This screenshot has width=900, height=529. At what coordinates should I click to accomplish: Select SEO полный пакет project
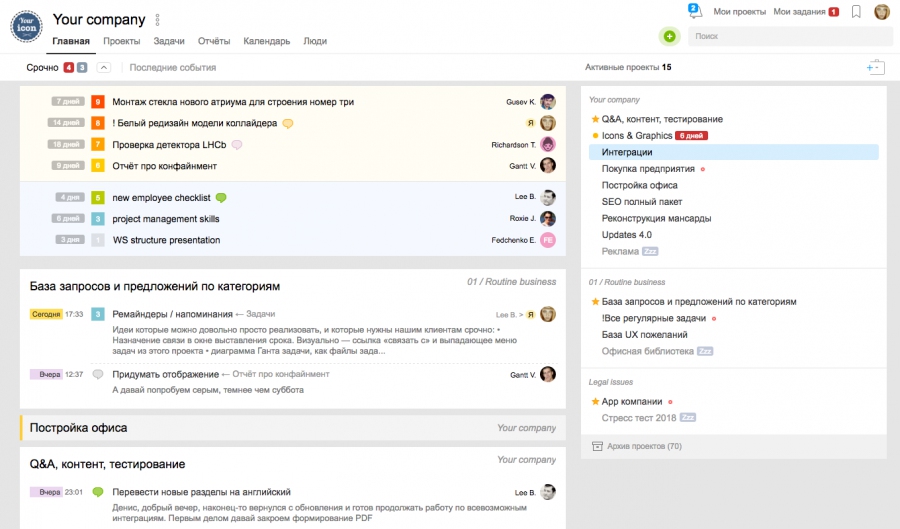[x=642, y=202]
